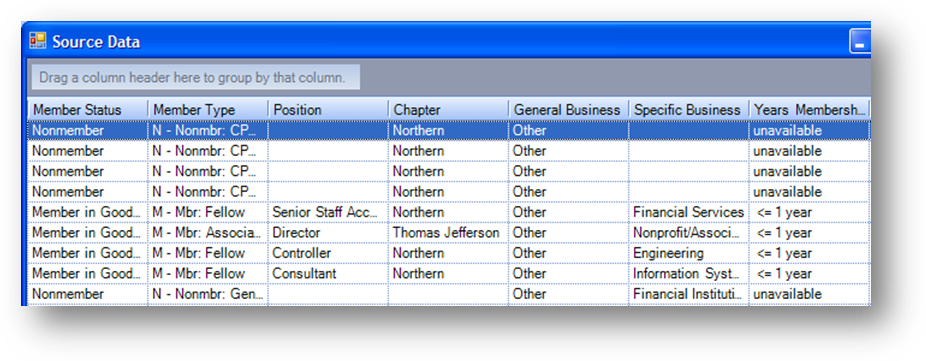Select the Senior Staff Acc... position cell
926x361 pixels.
click(x=328, y=212)
